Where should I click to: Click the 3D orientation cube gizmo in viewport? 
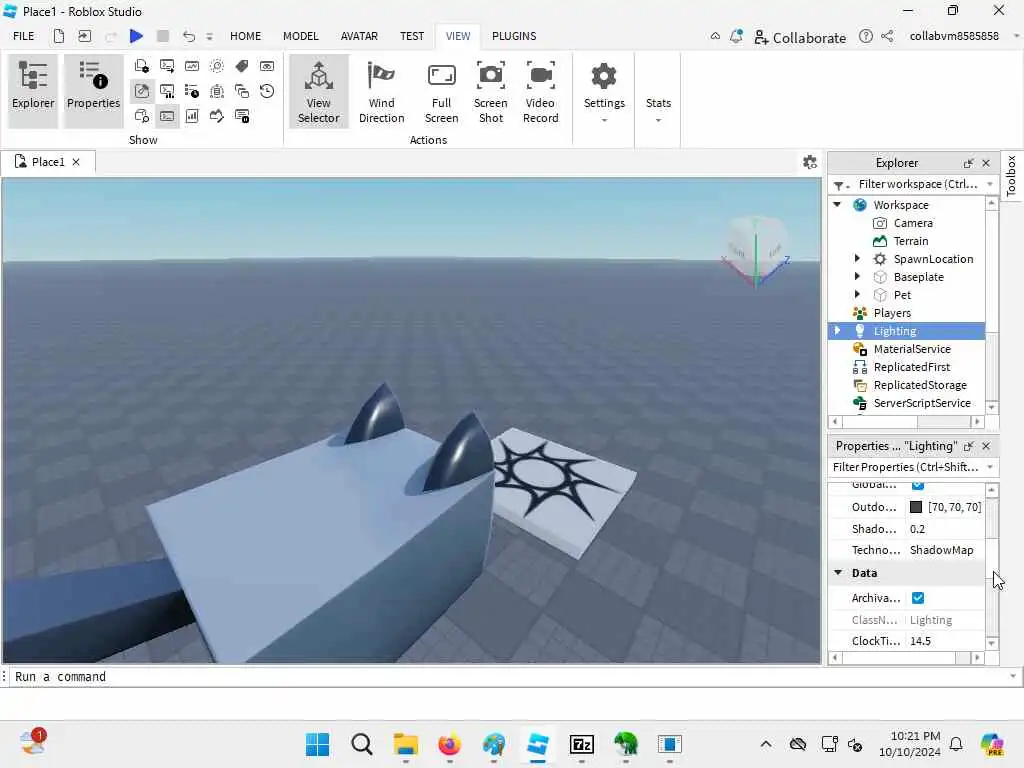[x=756, y=251]
